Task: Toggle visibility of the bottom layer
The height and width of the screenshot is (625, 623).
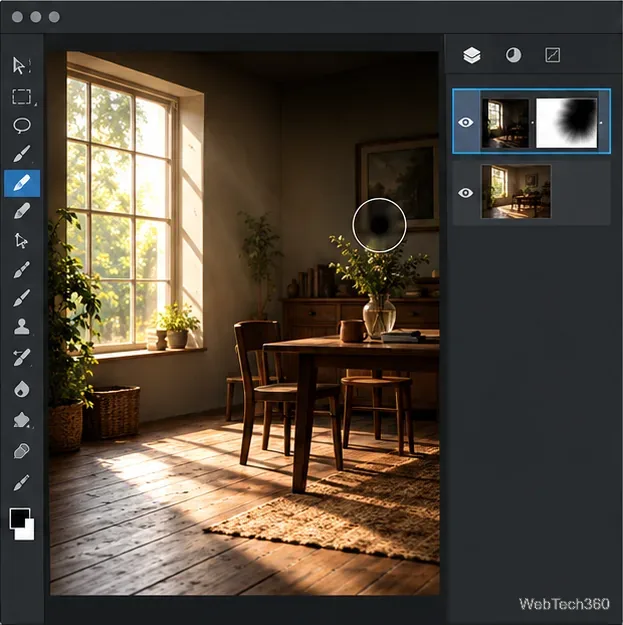Action: [466, 193]
